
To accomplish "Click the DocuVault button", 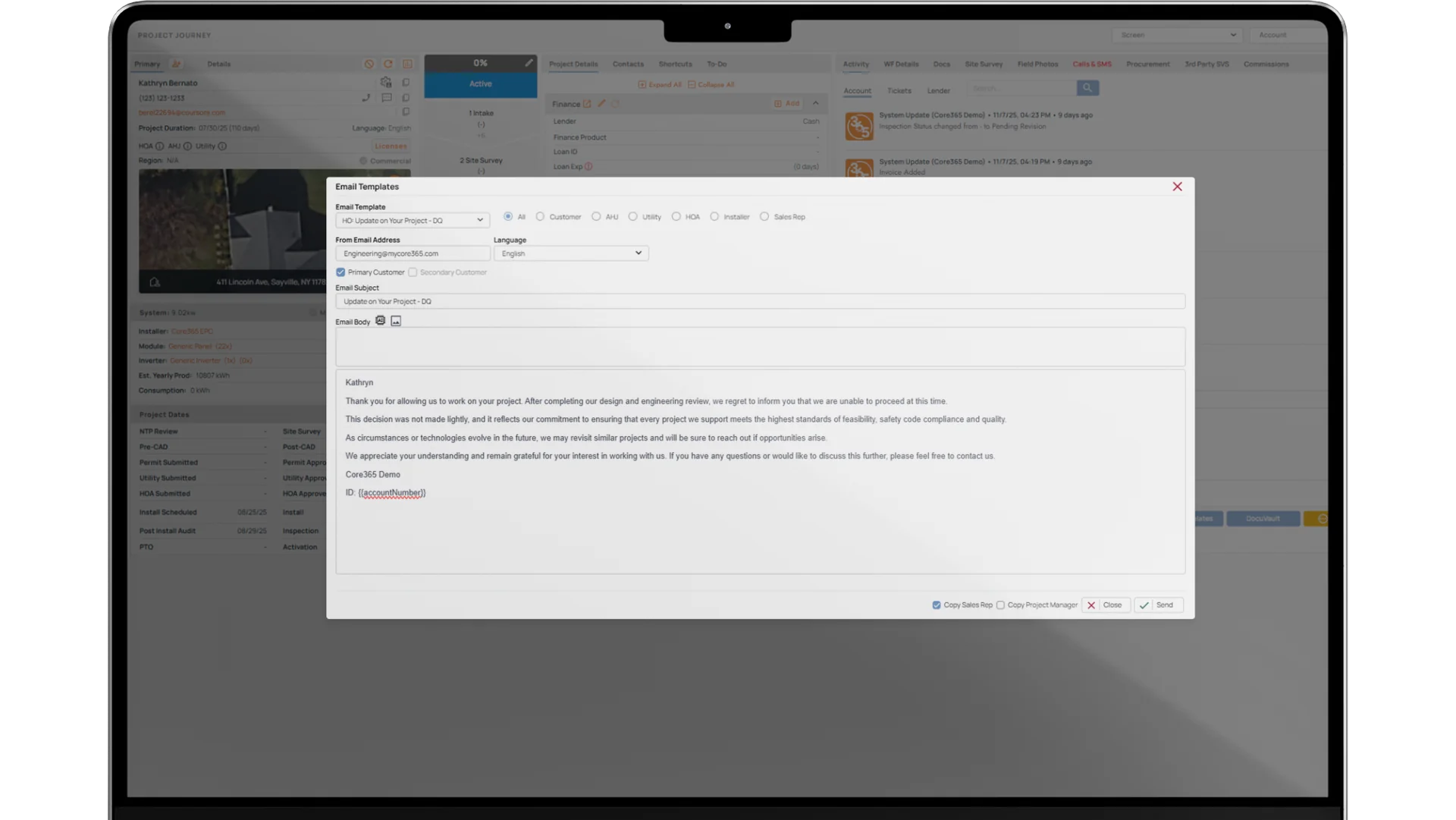I will coord(1263,519).
